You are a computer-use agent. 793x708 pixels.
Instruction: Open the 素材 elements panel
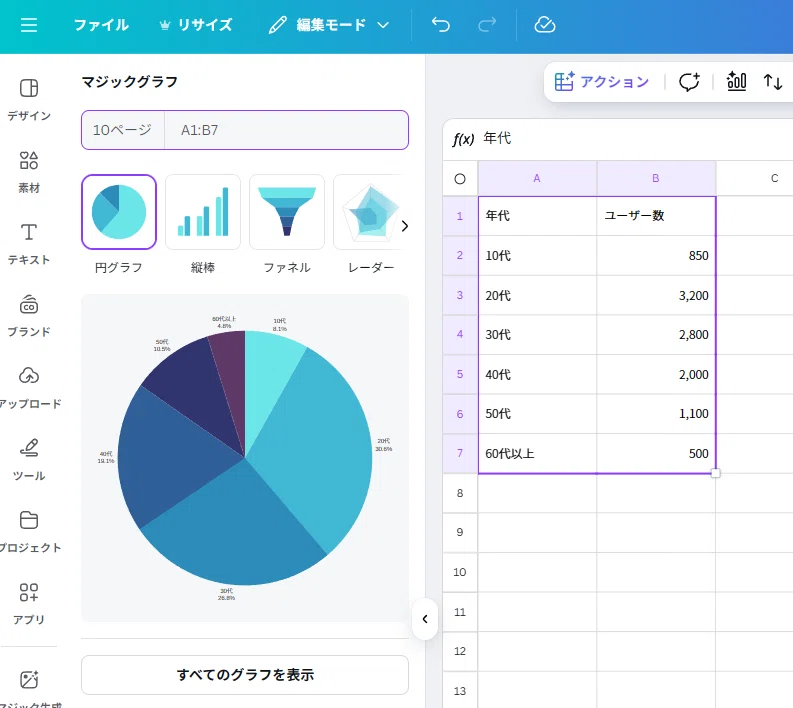coord(29,172)
